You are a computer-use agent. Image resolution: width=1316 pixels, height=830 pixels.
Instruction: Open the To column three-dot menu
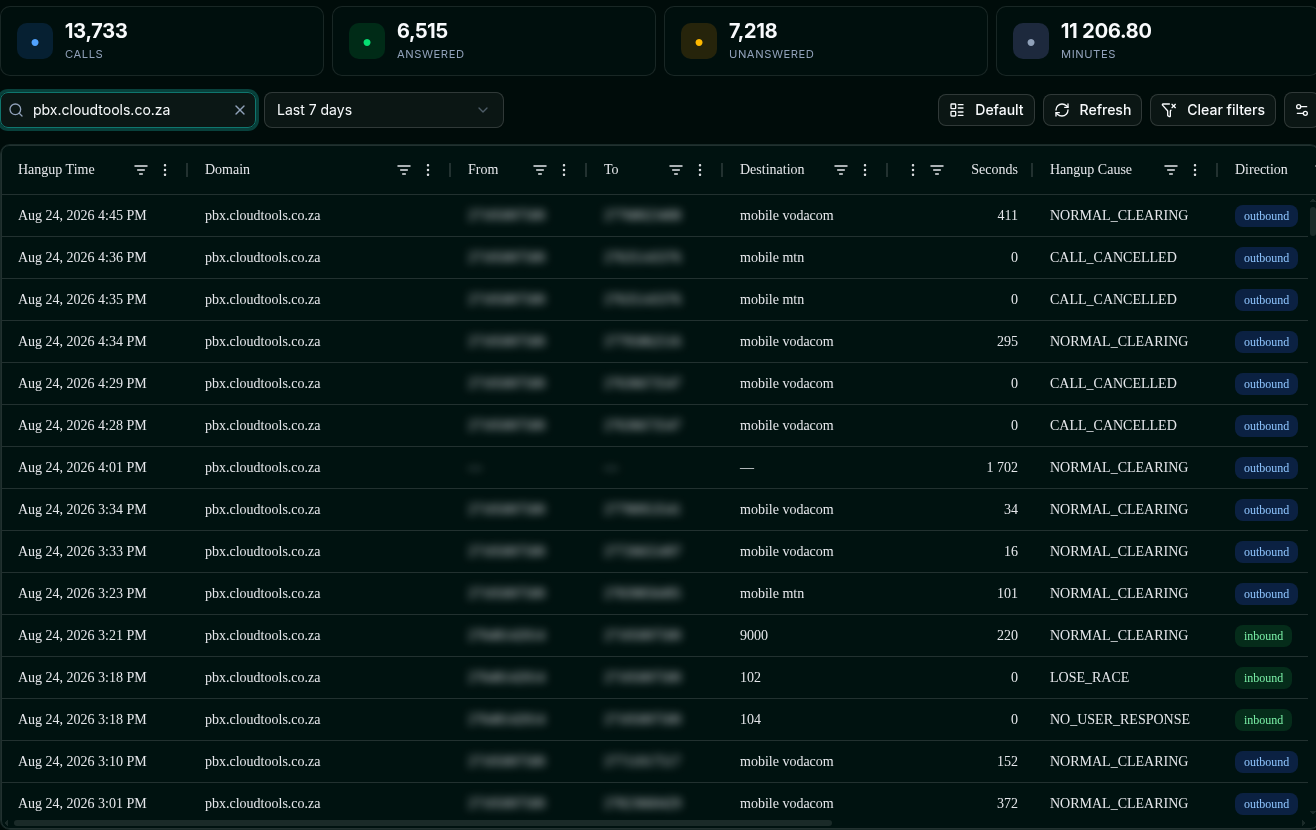coord(700,170)
